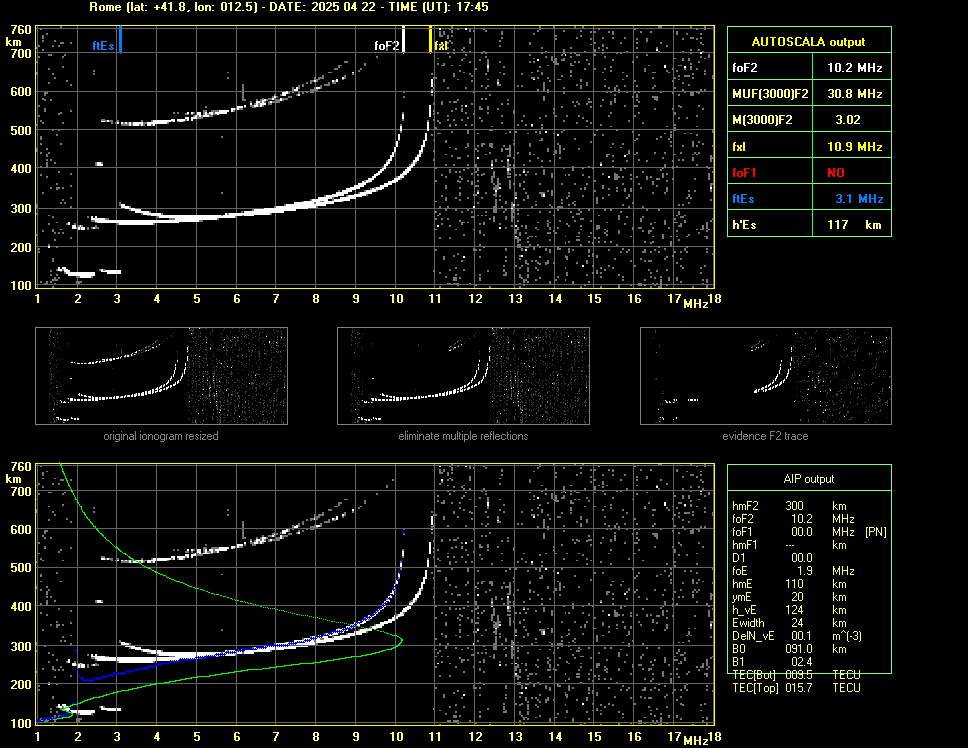Click the M(3000)F2 row label
968x748 pixels.
(x=762, y=120)
